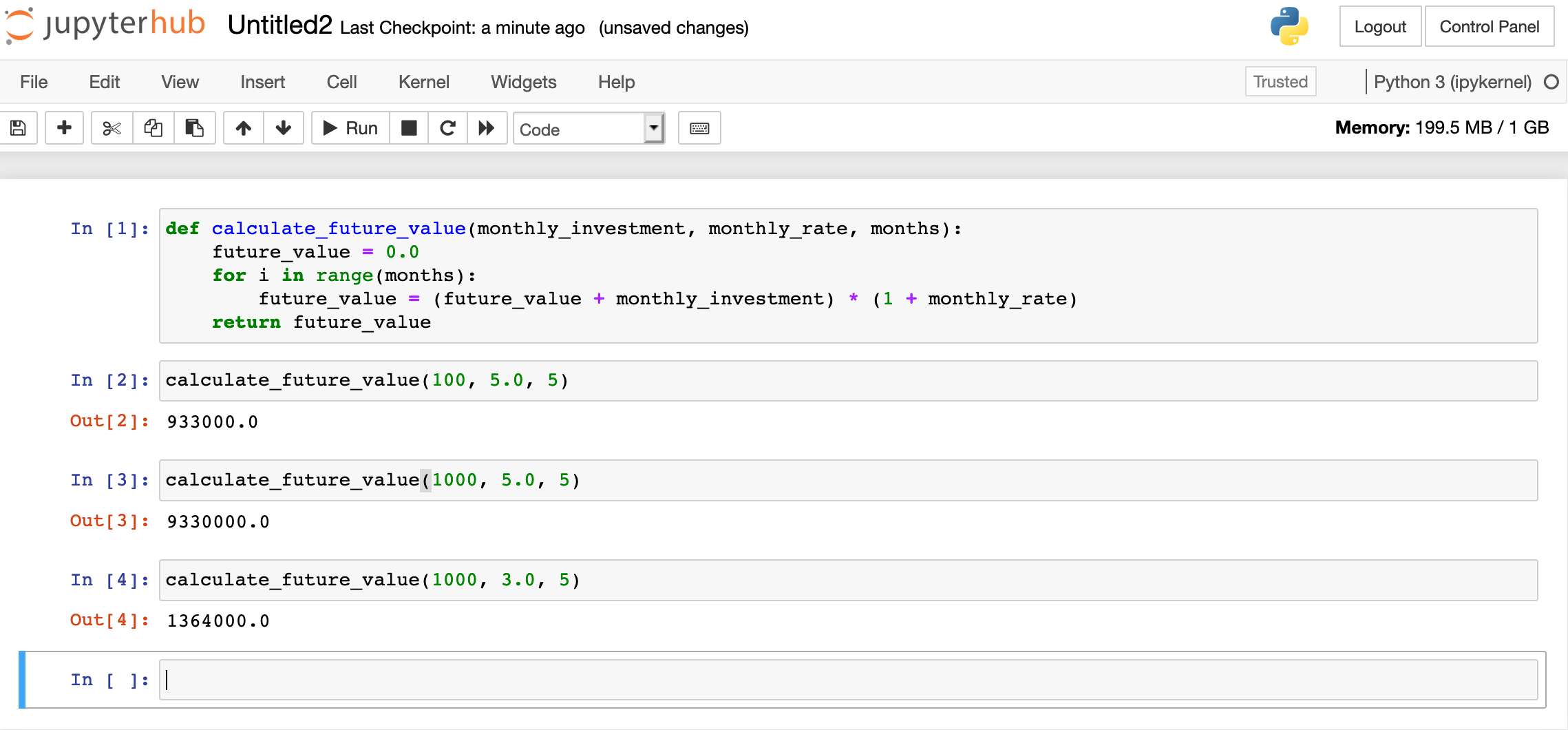Open the View menu
Viewport: 1568px width, 730px height.
[x=180, y=82]
